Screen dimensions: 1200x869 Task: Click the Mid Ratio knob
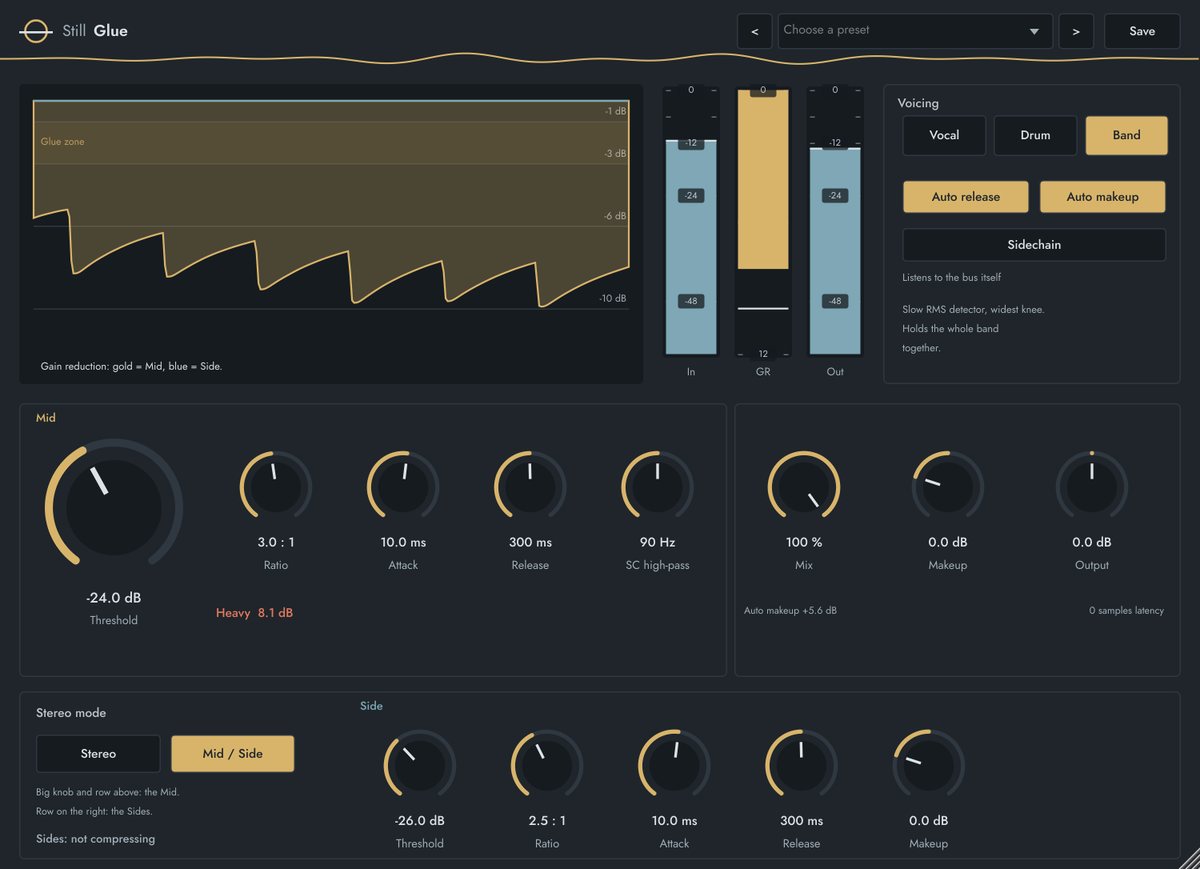[x=275, y=487]
